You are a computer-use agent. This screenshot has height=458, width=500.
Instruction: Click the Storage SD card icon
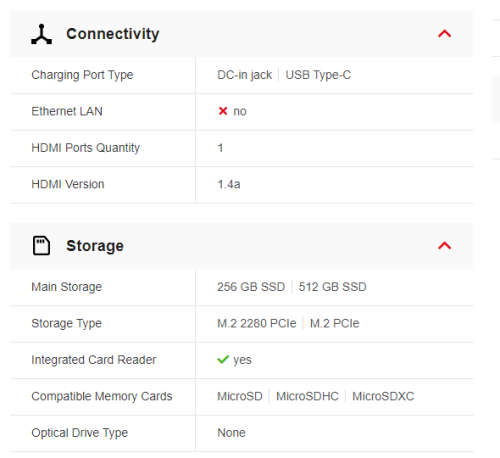coord(41,246)
